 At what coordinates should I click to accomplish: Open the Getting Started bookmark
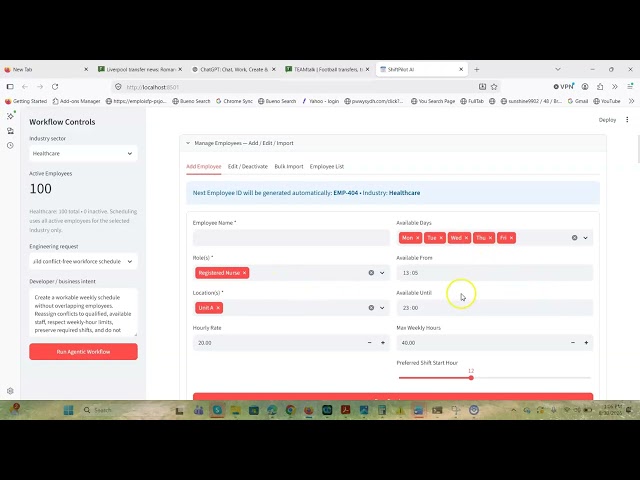pyautogui.click(x=26, y=101)
